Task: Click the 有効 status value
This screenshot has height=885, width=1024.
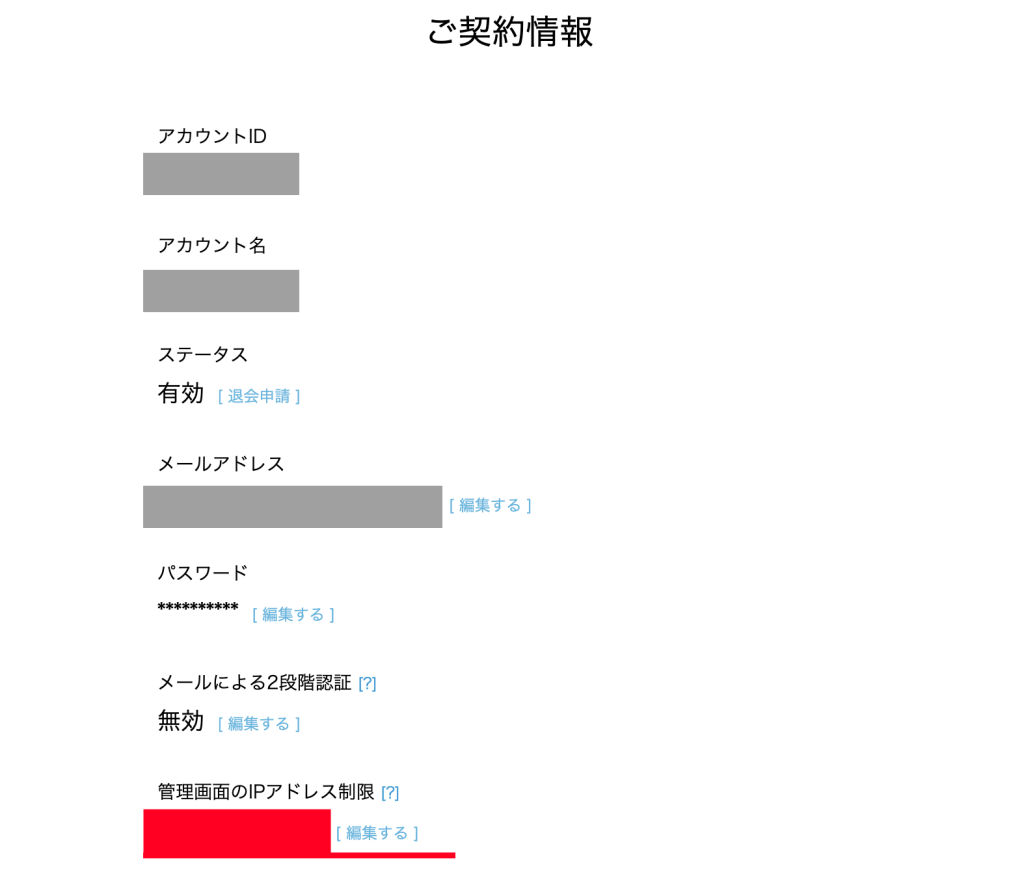Action: coord(181,393)
